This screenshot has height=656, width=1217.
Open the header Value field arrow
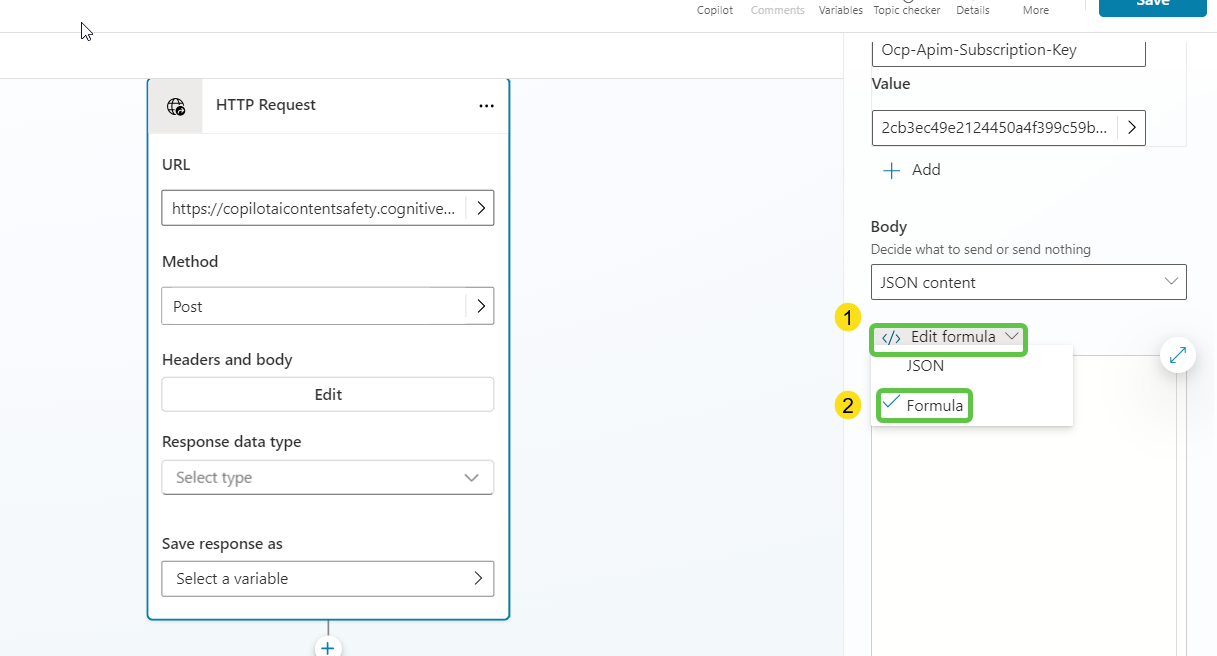(x=1131, y=128)
